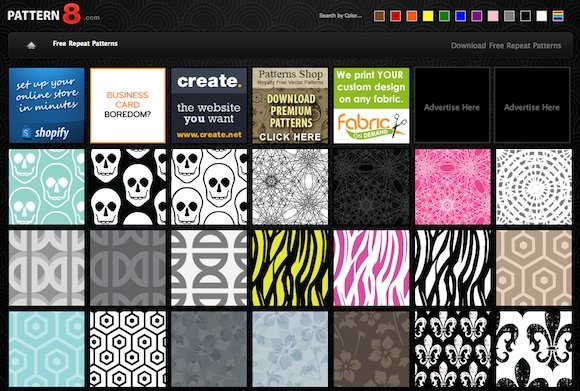Viewport: 580px width, 391px height.
Task: Select white skulls on black pattern
Action: (128, 187)
